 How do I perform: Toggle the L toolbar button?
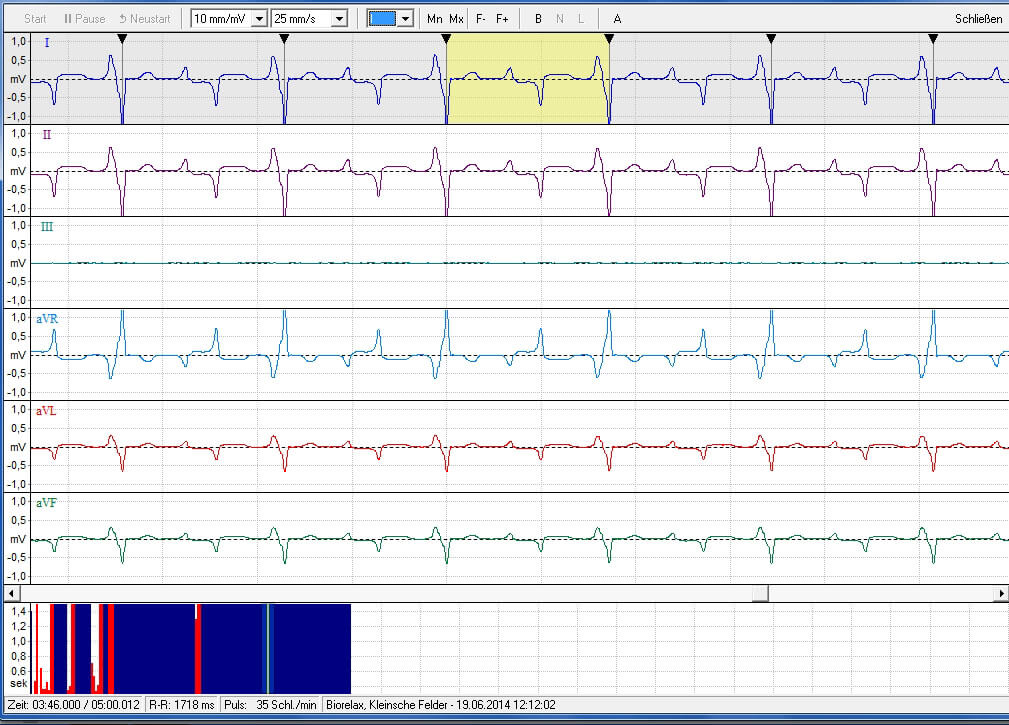pyautogui.click(x=581, y=19)
